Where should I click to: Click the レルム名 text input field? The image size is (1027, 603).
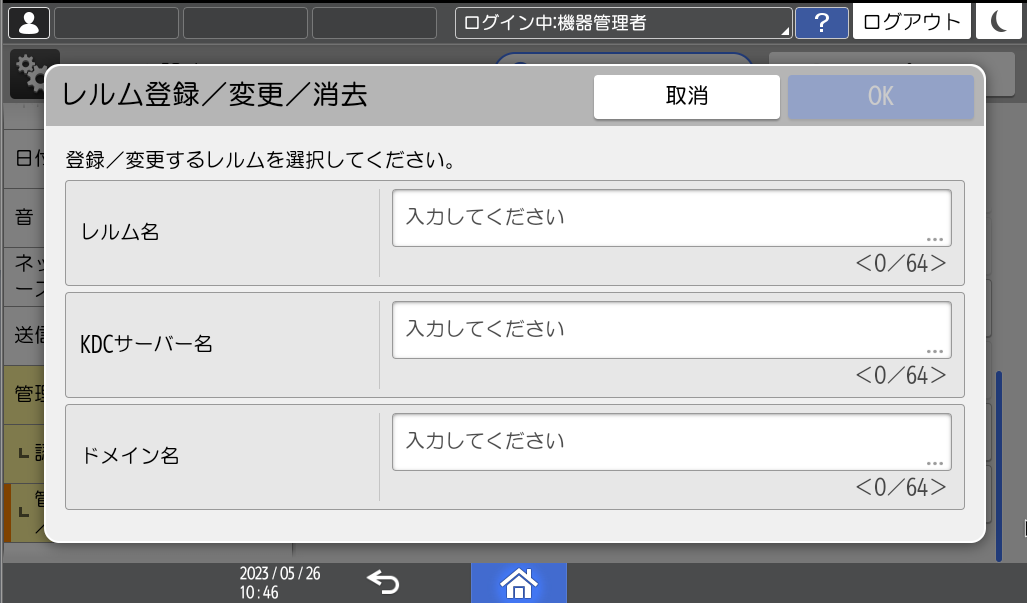coord(672,217)
